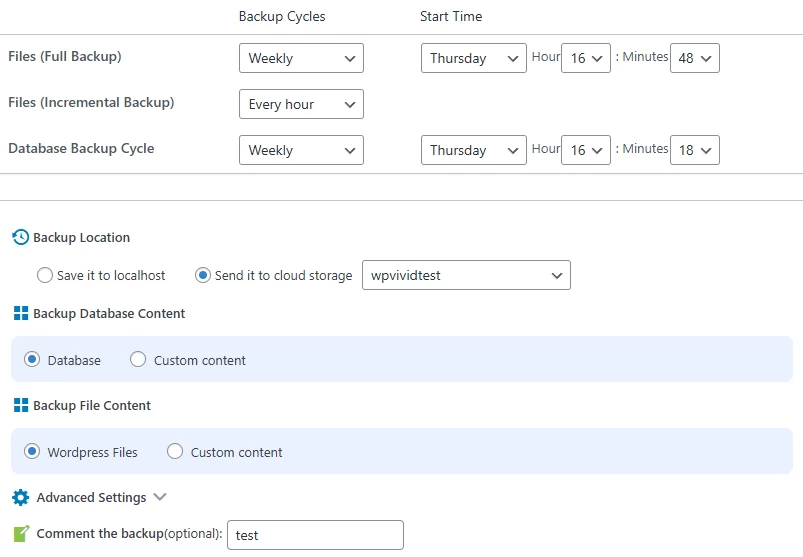The width and height of the screenshot is (803, 557).
Task: Click the Backup Cycles column header
Action: 282,16
